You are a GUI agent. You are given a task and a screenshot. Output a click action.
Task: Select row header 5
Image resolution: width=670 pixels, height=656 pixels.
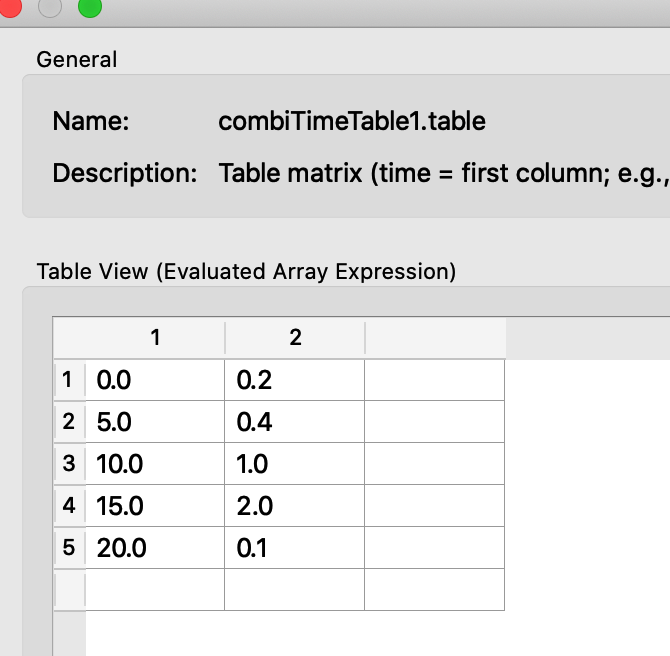pyautogui.click(x=70, y=547)
